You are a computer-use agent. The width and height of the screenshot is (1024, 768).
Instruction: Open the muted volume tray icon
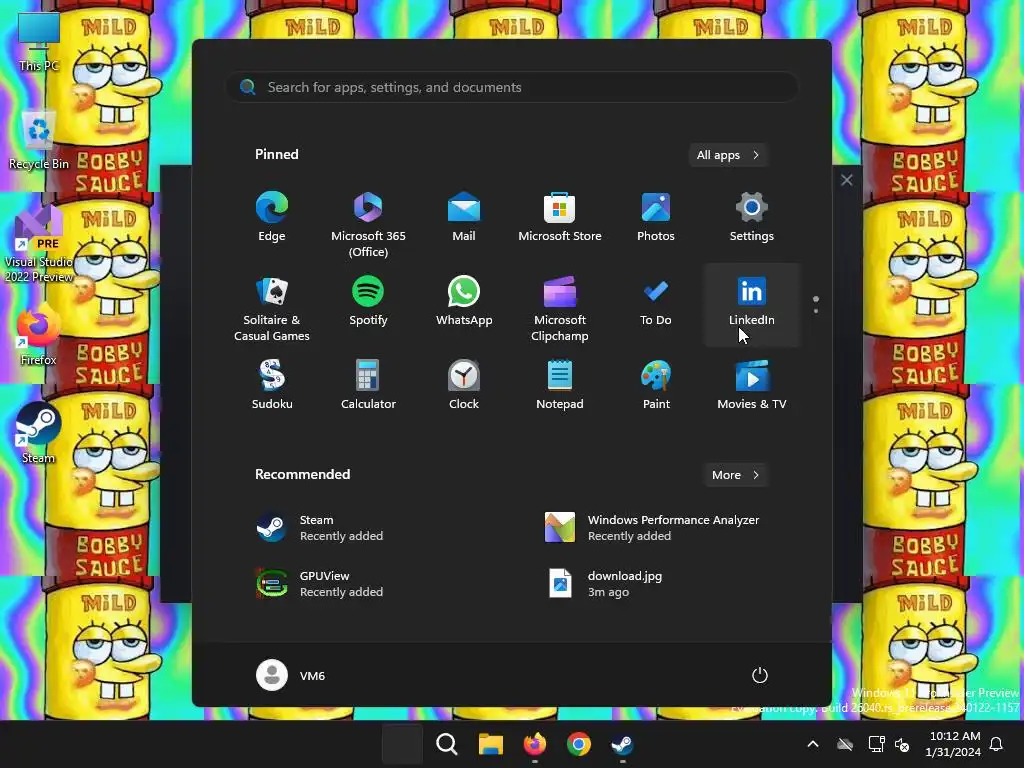point(902,744)
